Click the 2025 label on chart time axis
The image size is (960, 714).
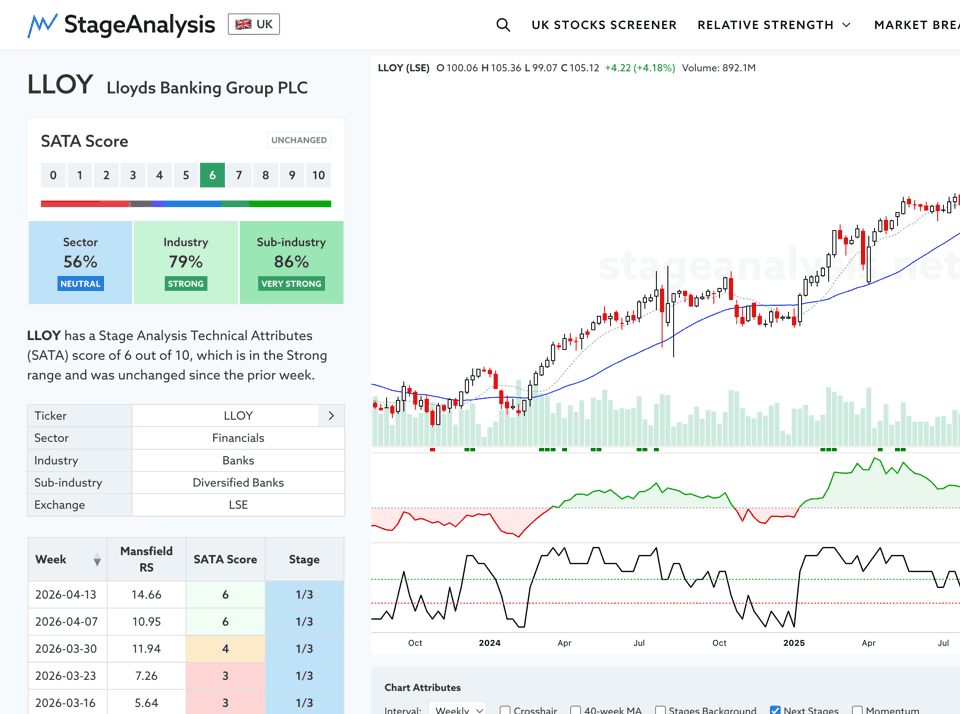coord(794,643)
